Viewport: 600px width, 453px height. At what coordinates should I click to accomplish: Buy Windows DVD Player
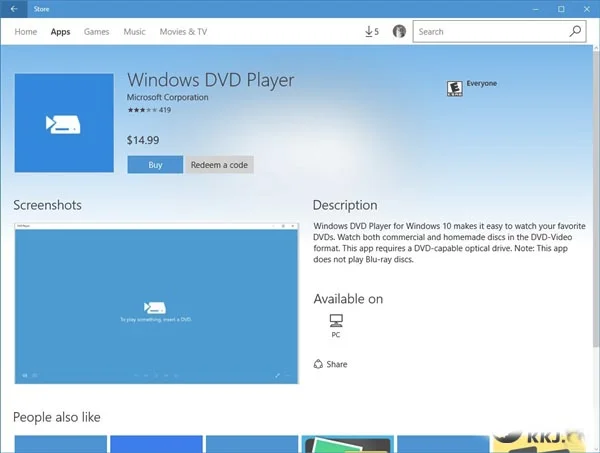[155, 165]
